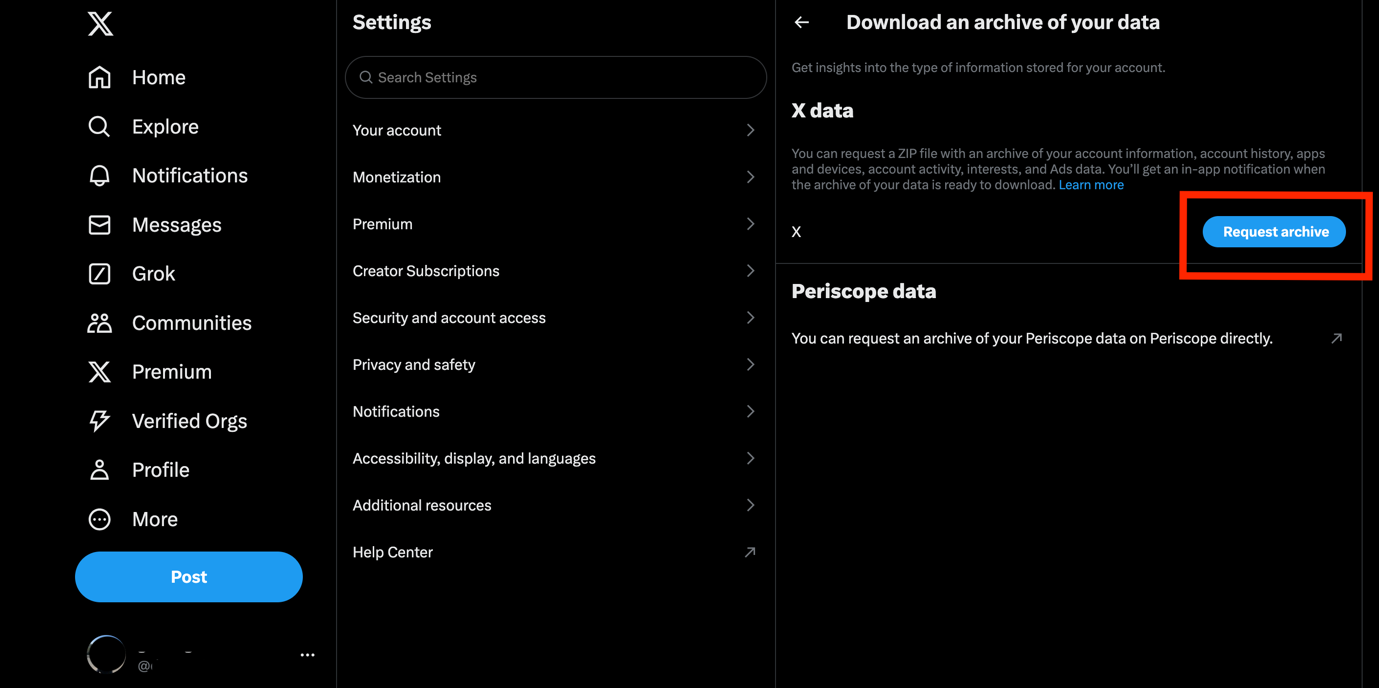Open Explore via the magnifier icon
The height and width of the screenshot is (688, 1379).
(x=99, y=126)
